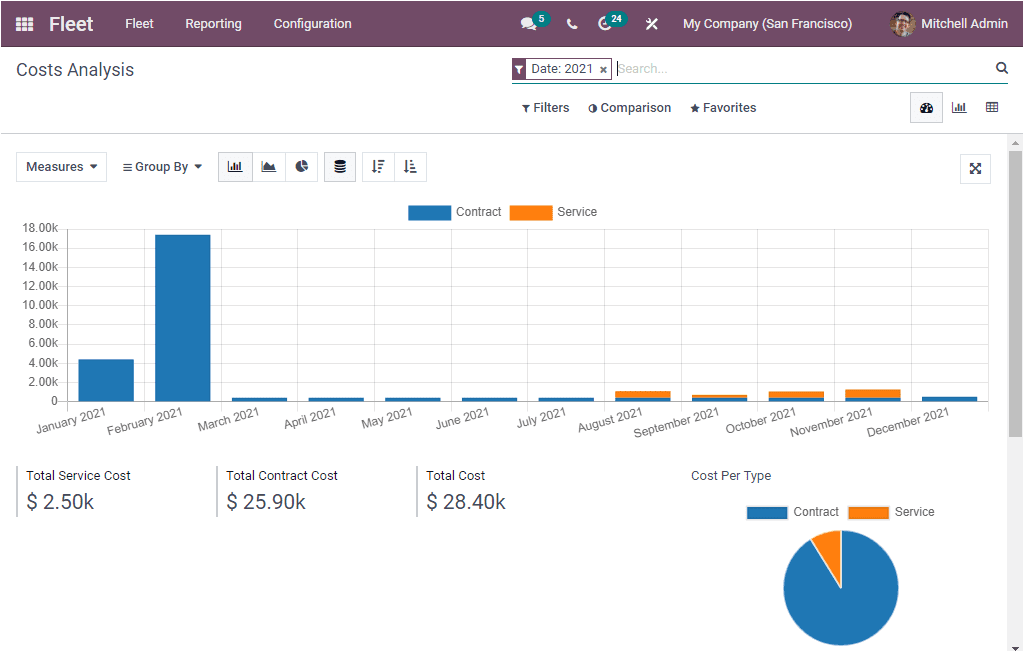1024x652 pixels.
Task: Open the Configuration menu
Action: coord(312,23)
